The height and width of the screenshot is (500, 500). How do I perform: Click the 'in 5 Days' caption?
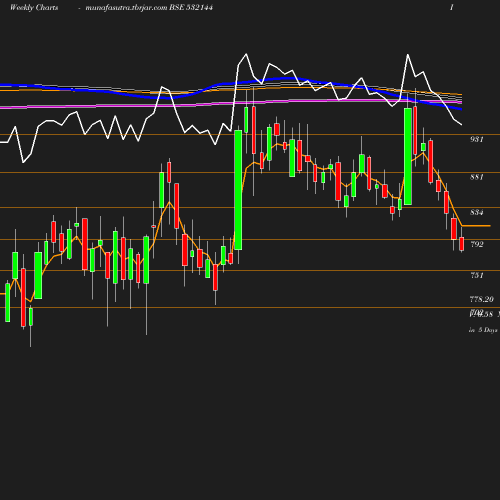[483, 330]
